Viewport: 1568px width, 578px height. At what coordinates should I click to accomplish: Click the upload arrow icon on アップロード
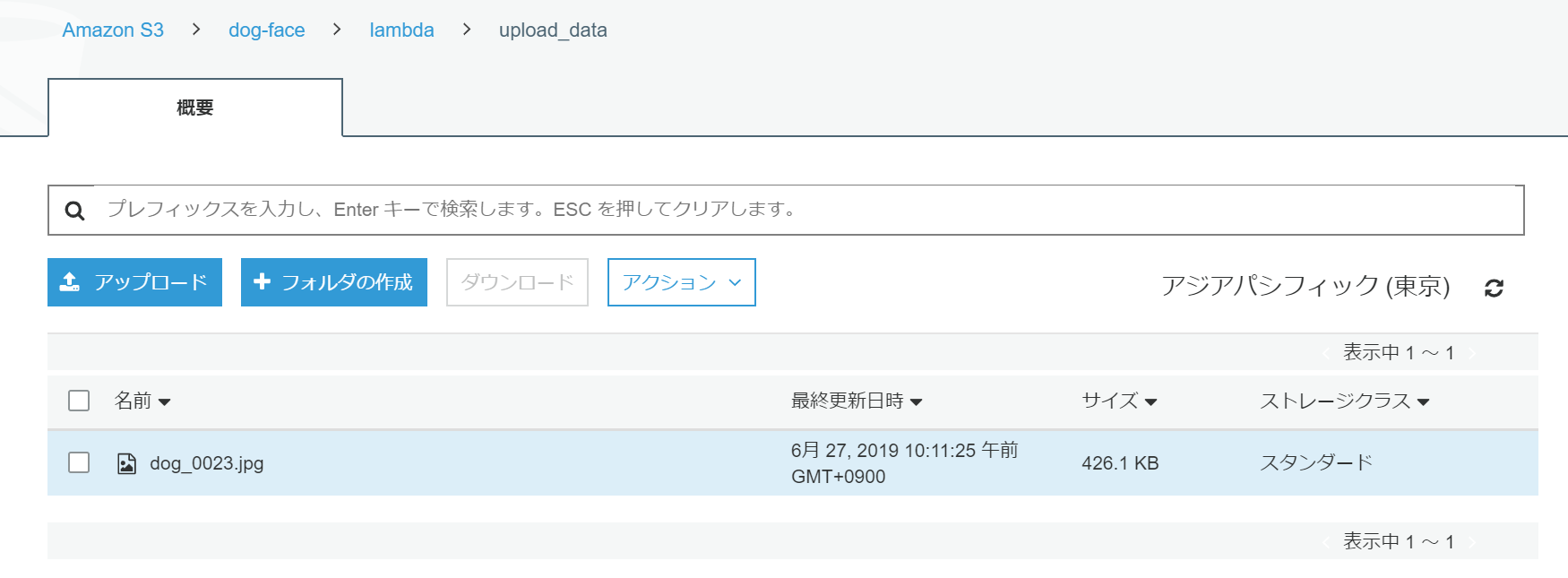pyautogui.click(x=70, y=282)
